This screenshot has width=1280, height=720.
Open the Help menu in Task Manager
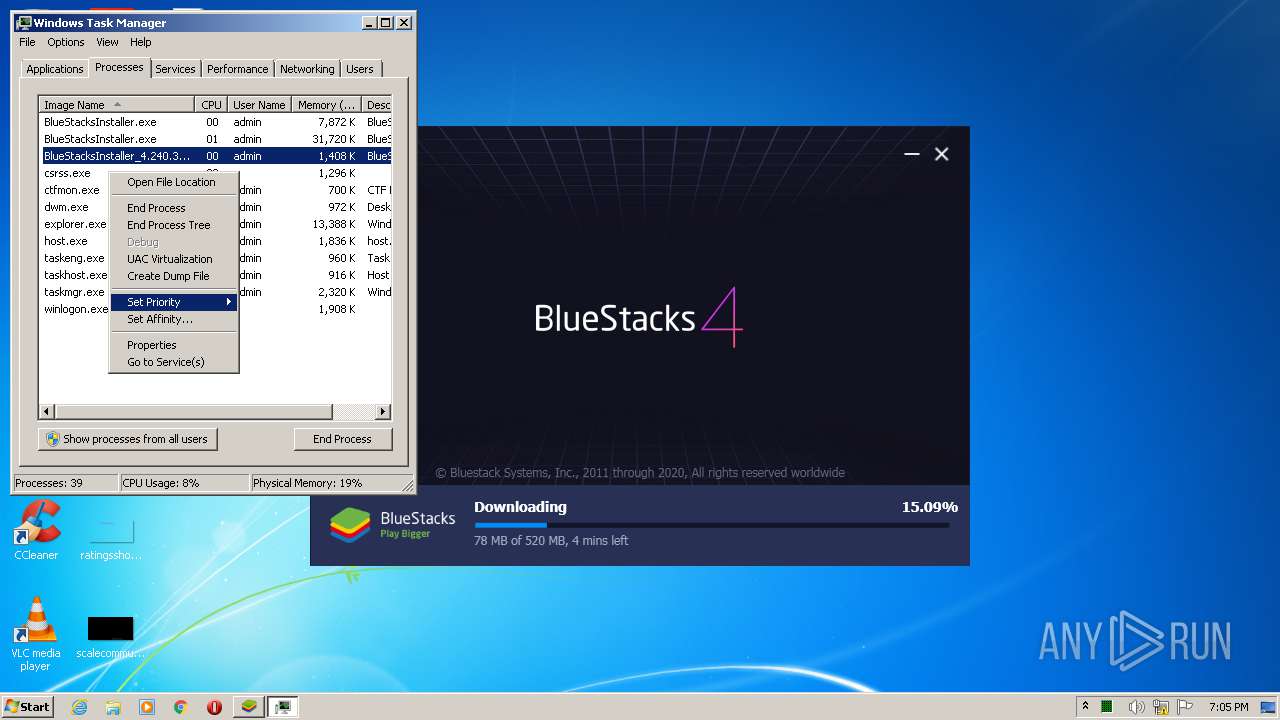coord(141,42)
